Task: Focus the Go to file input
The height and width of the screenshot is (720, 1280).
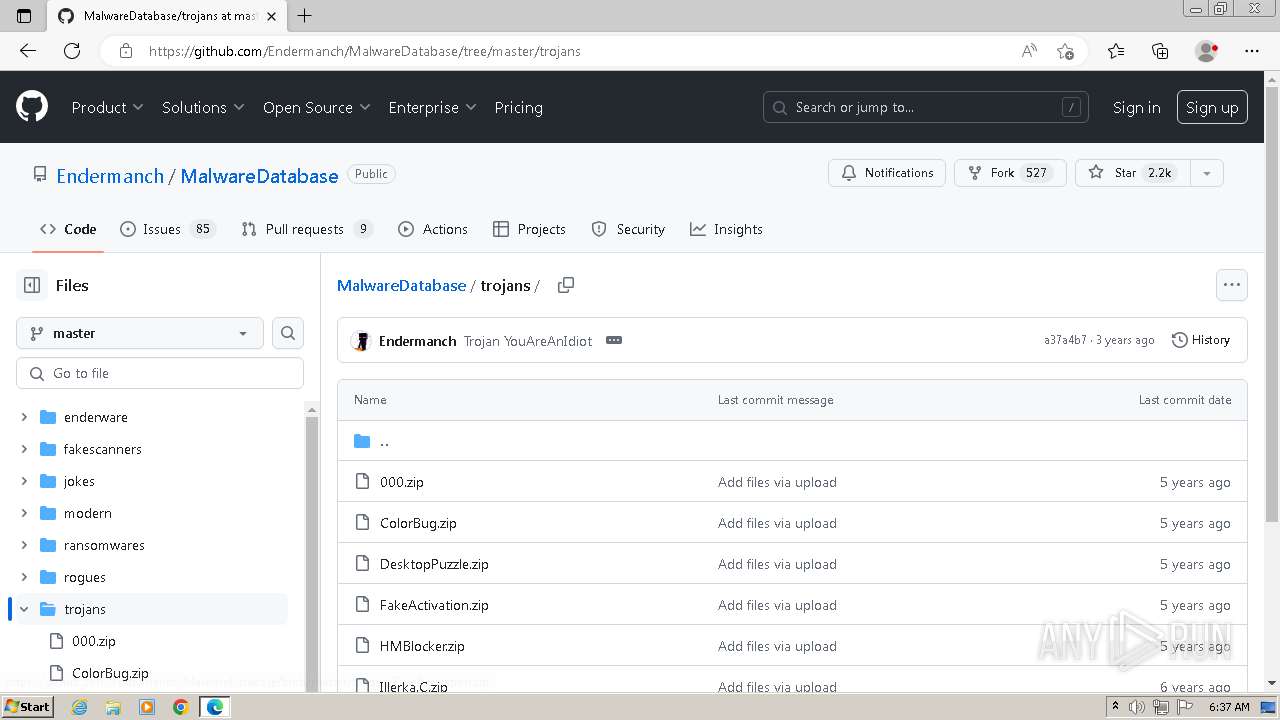Action: tap(160, 373)
